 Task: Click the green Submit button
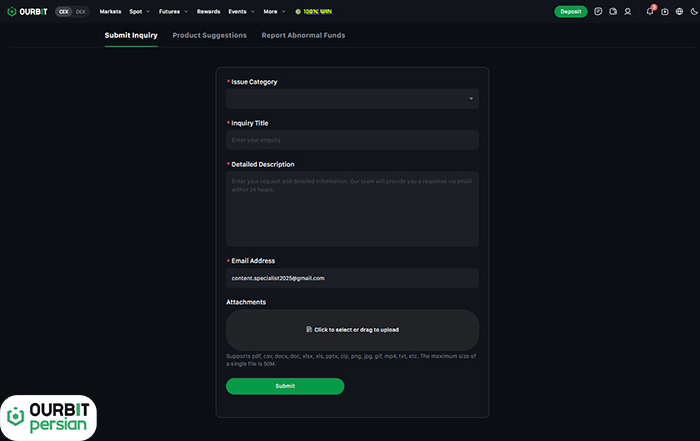coord(285,386)
